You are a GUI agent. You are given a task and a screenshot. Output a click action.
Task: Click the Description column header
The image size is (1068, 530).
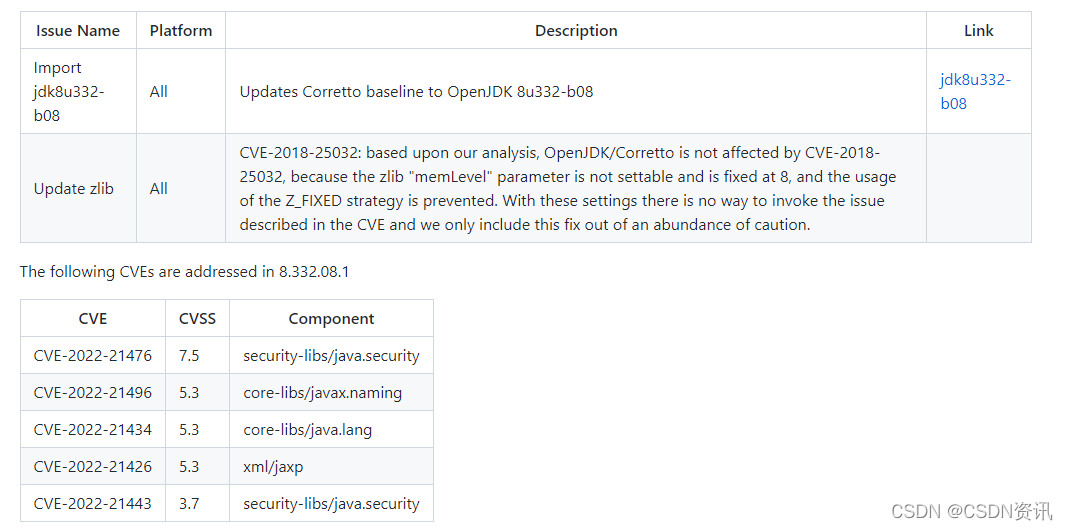[576, 31]
